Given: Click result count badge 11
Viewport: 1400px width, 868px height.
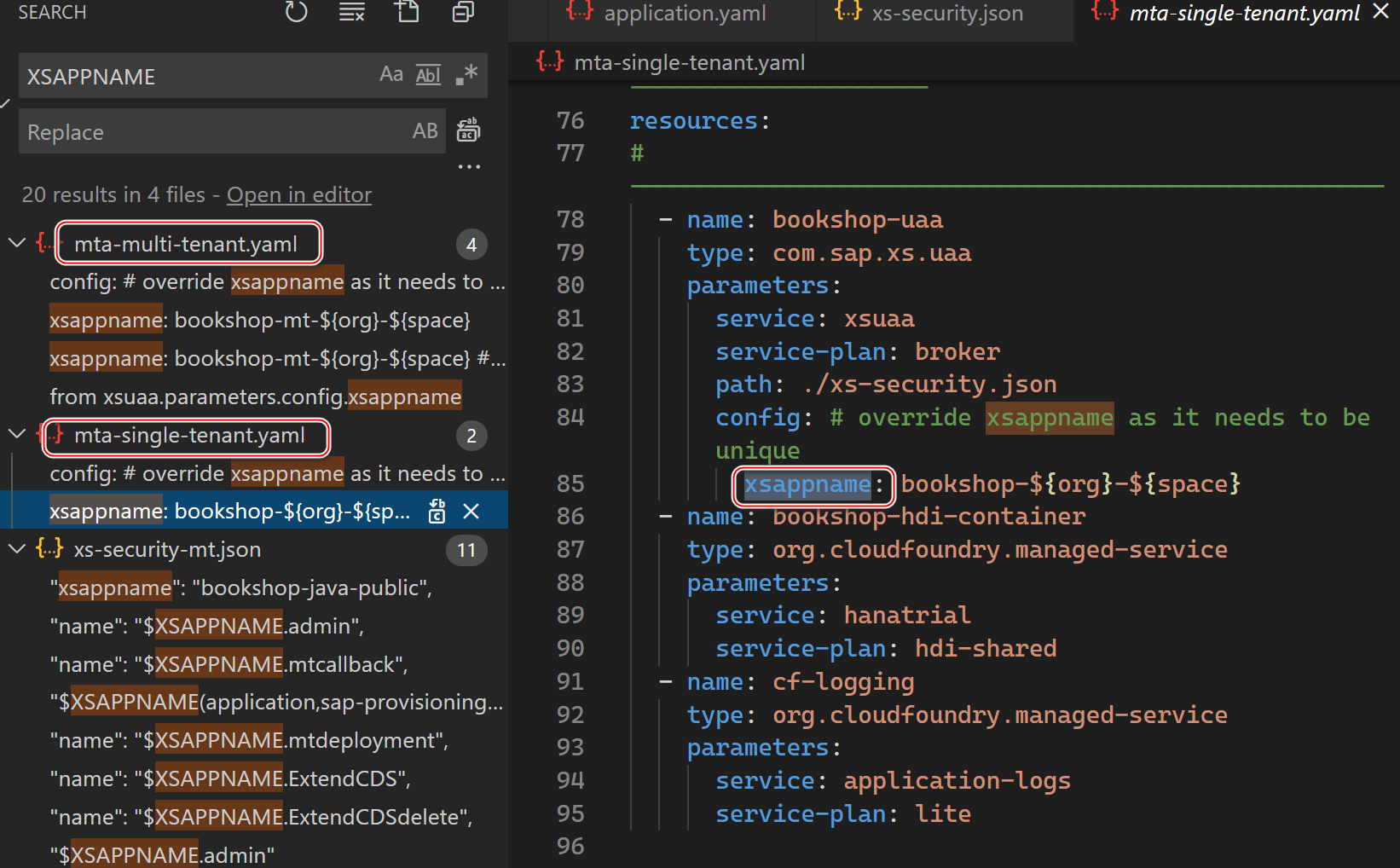Looking at the screenshot, I should pyautogui.click(x=466, y=551).
